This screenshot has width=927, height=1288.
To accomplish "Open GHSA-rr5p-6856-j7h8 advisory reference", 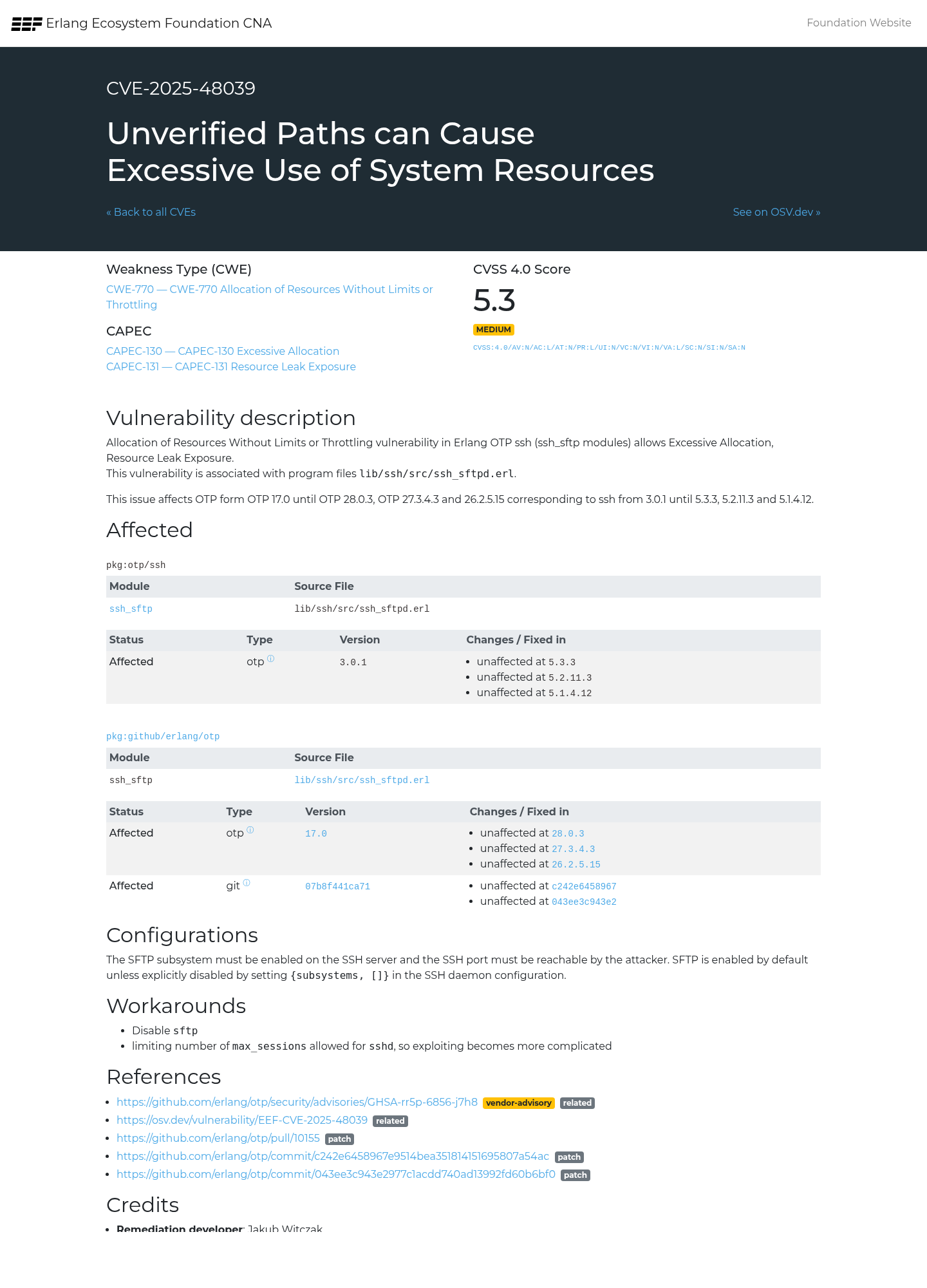I will tap(297, 1102).
